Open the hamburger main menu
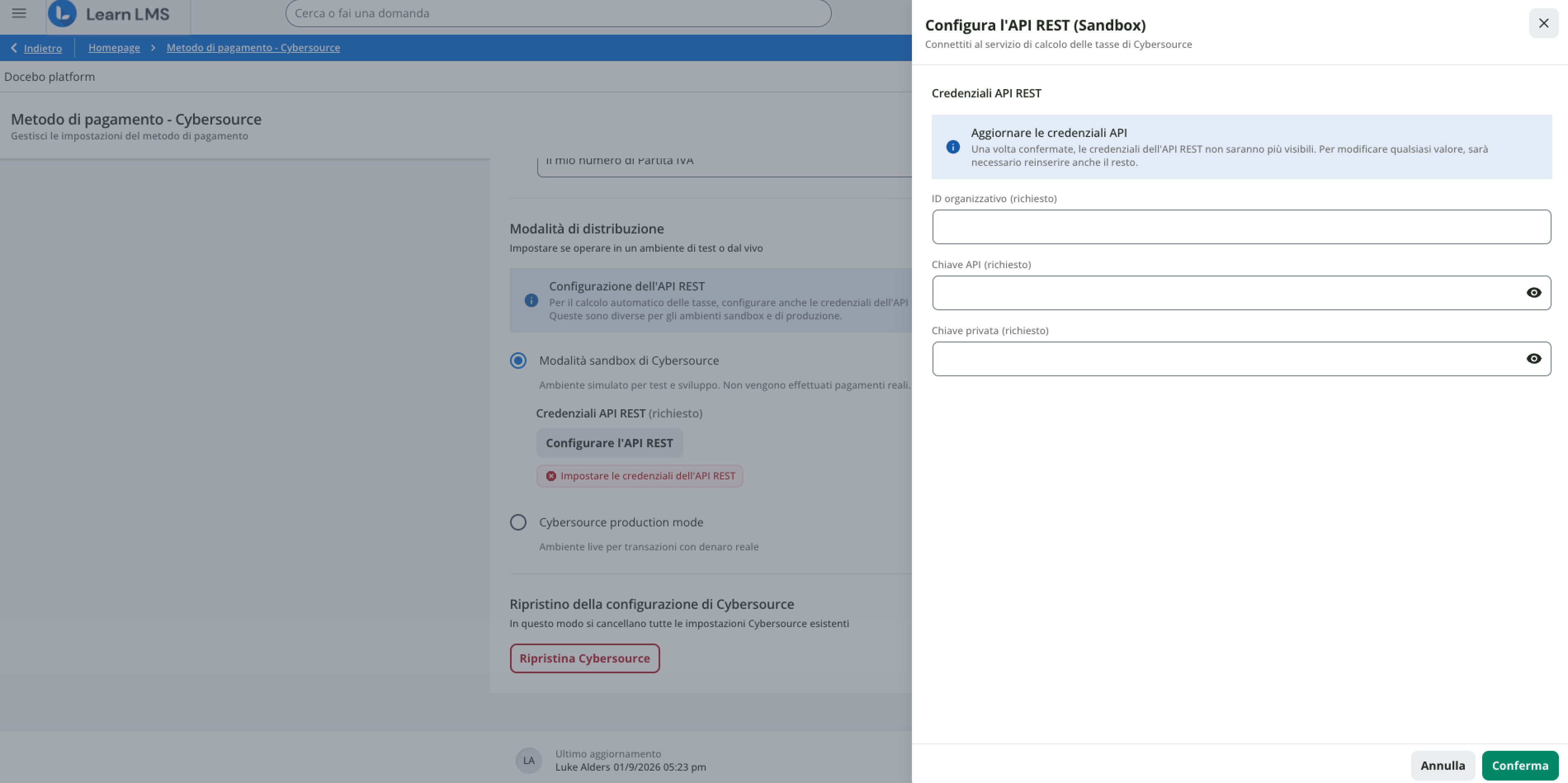Viewport: 1568px width, 783px height. 19,13
